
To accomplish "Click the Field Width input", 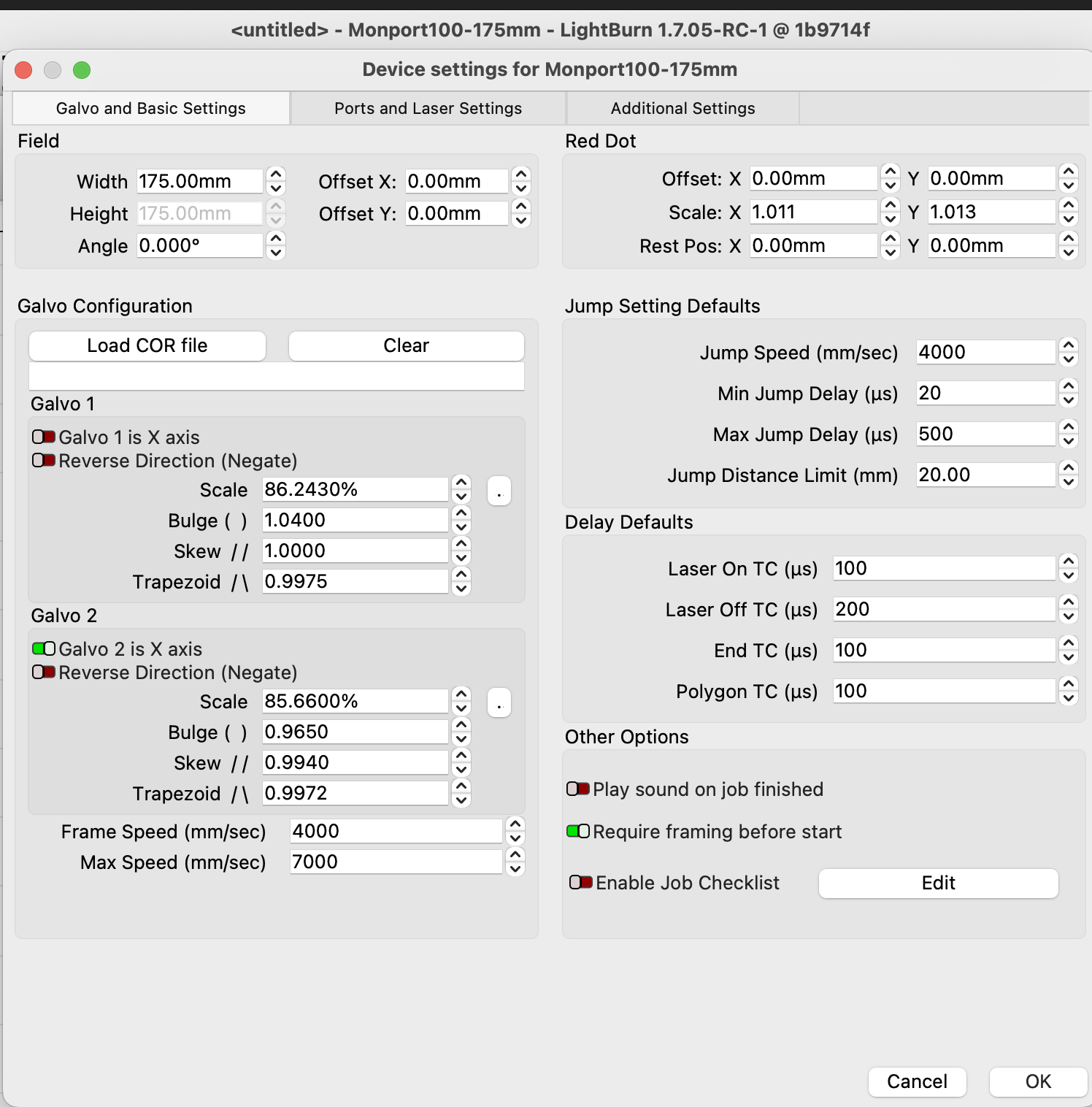I will 200,181.
